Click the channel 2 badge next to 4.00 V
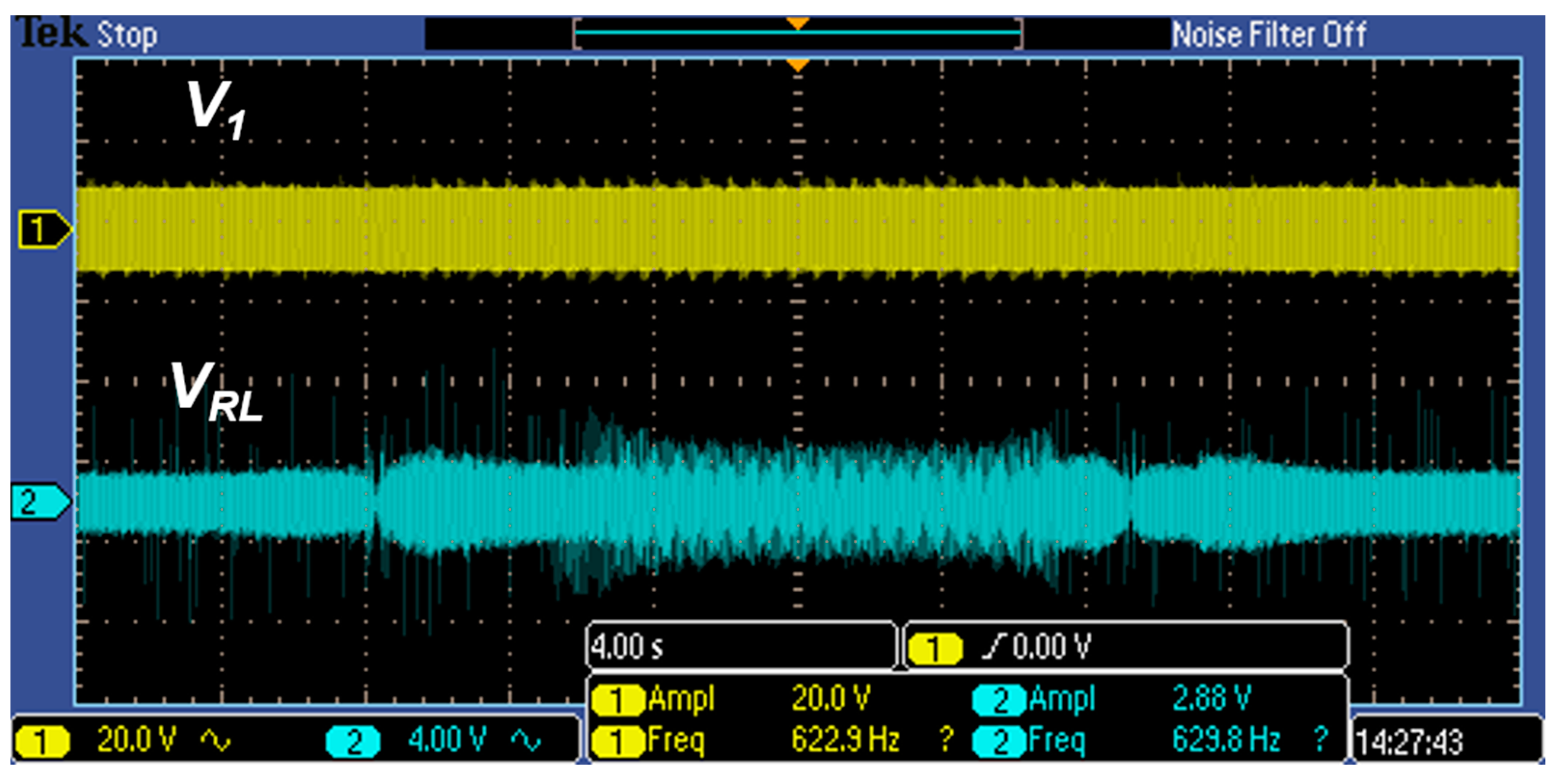 coord(353,741)
